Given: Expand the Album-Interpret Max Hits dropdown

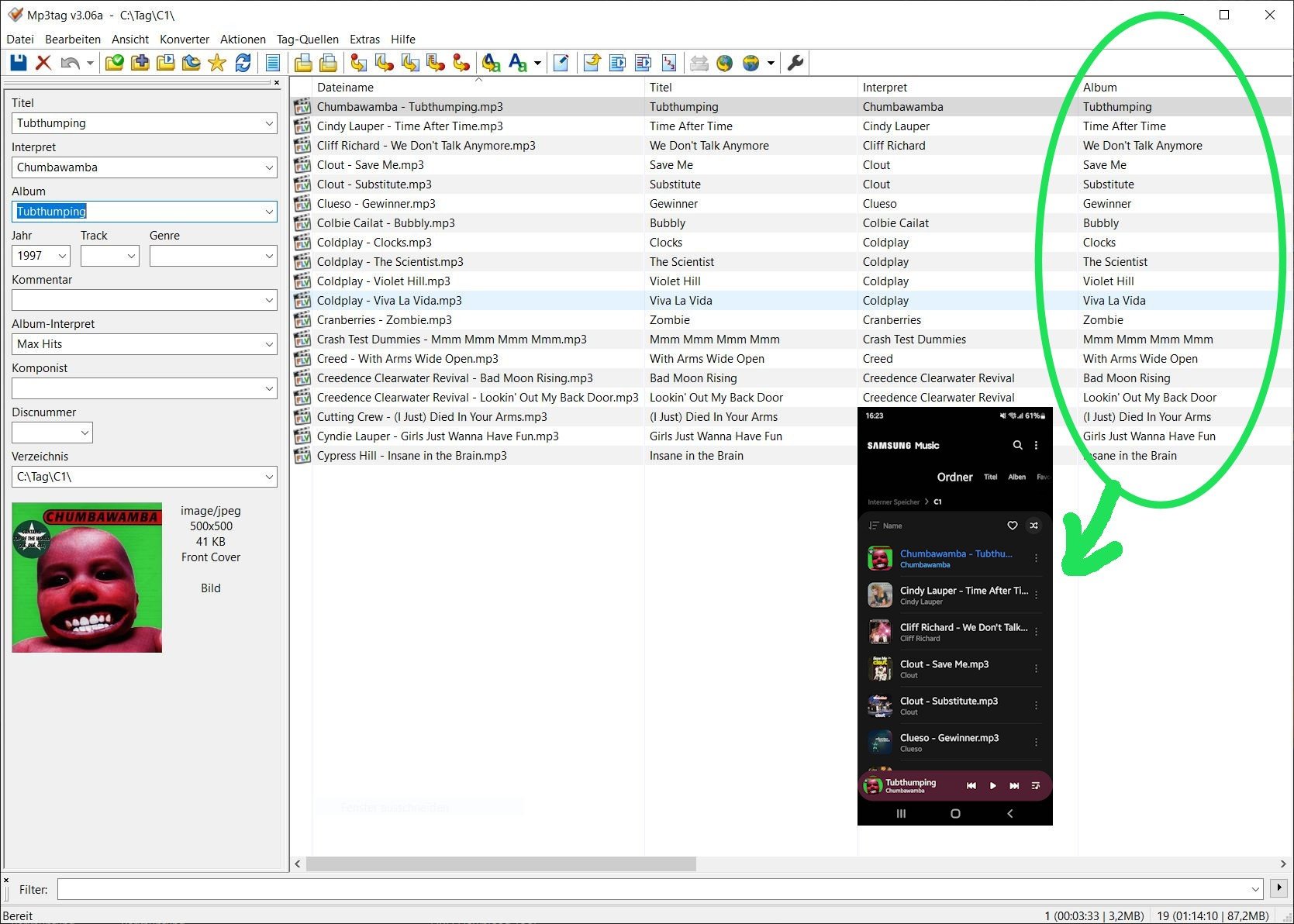Looking at the screenshot, I should [x=269, y=344].
